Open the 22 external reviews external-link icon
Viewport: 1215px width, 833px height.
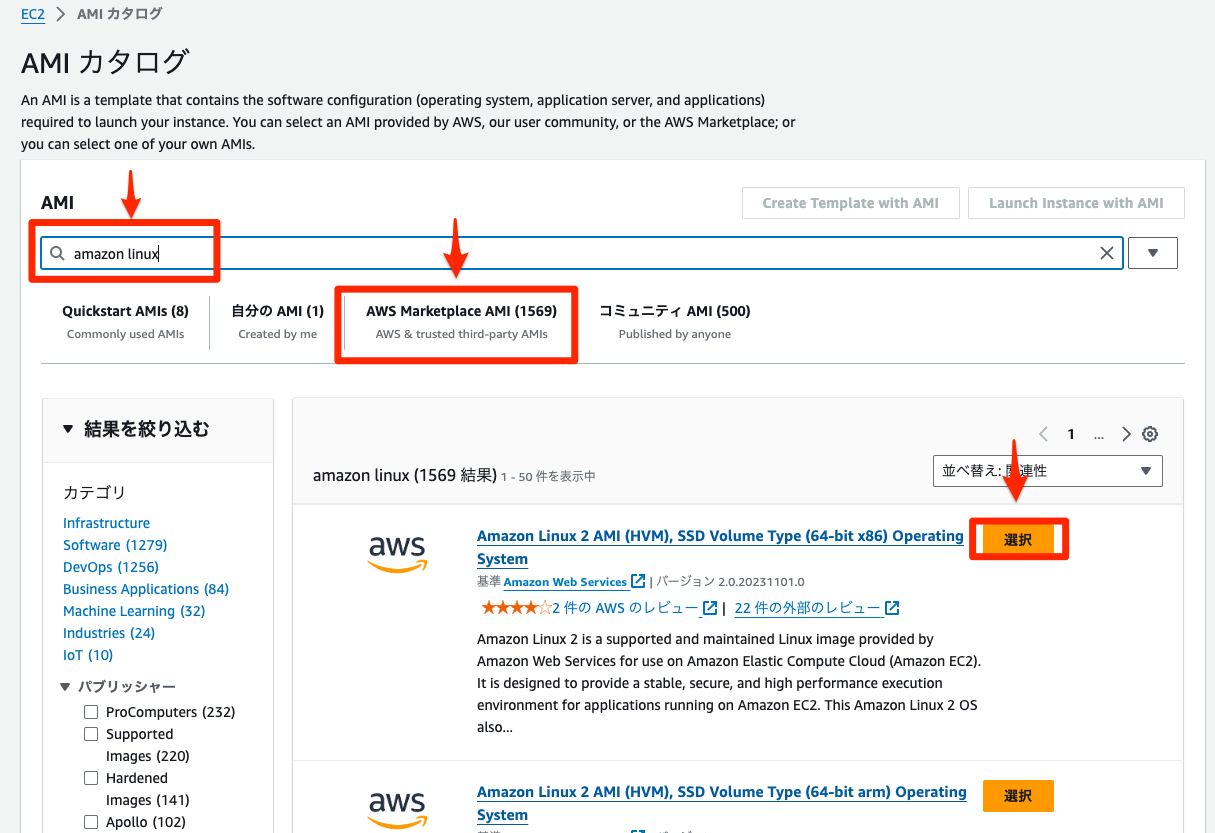890,607
